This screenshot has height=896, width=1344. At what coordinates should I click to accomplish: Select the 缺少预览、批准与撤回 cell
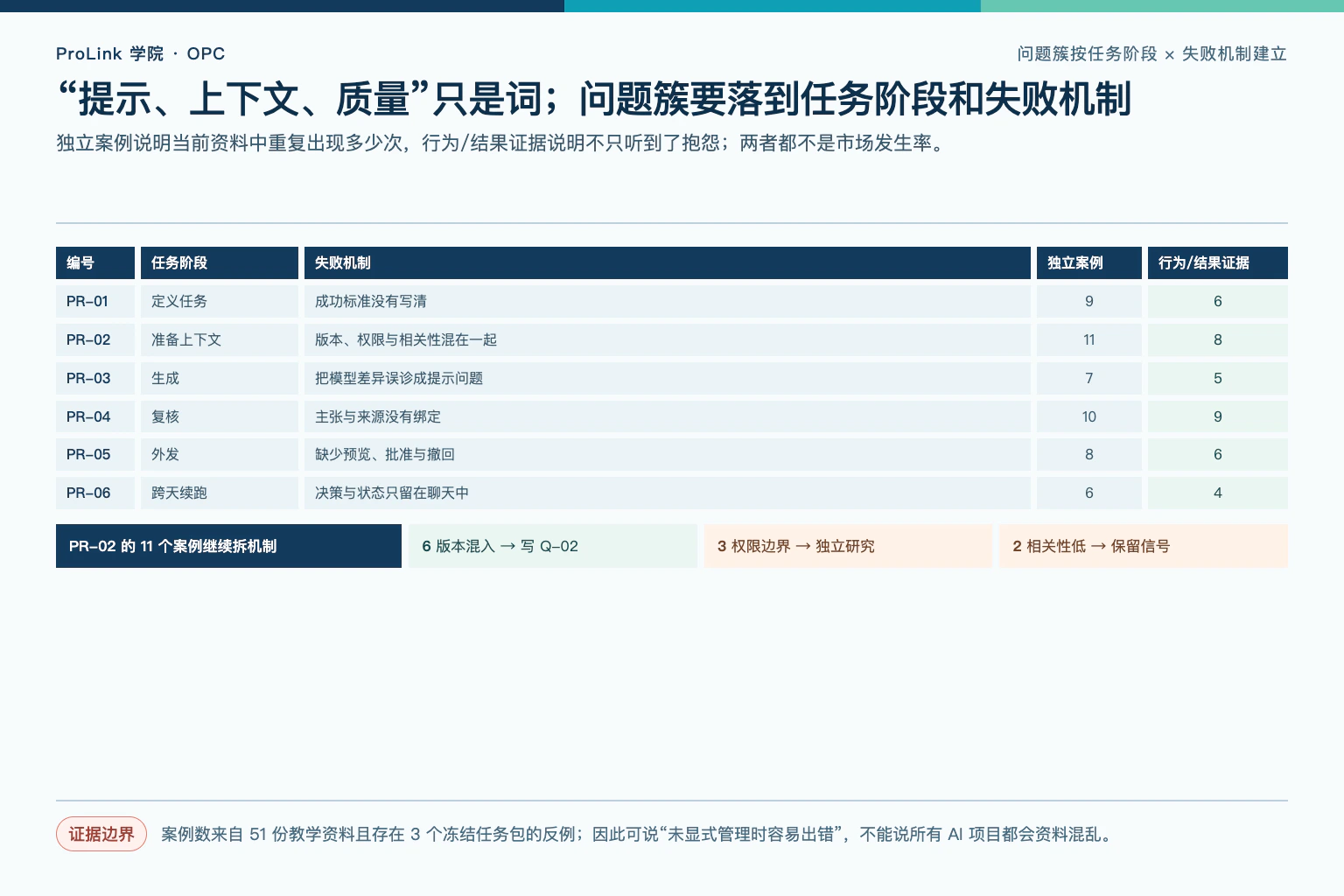coord(668,454)
